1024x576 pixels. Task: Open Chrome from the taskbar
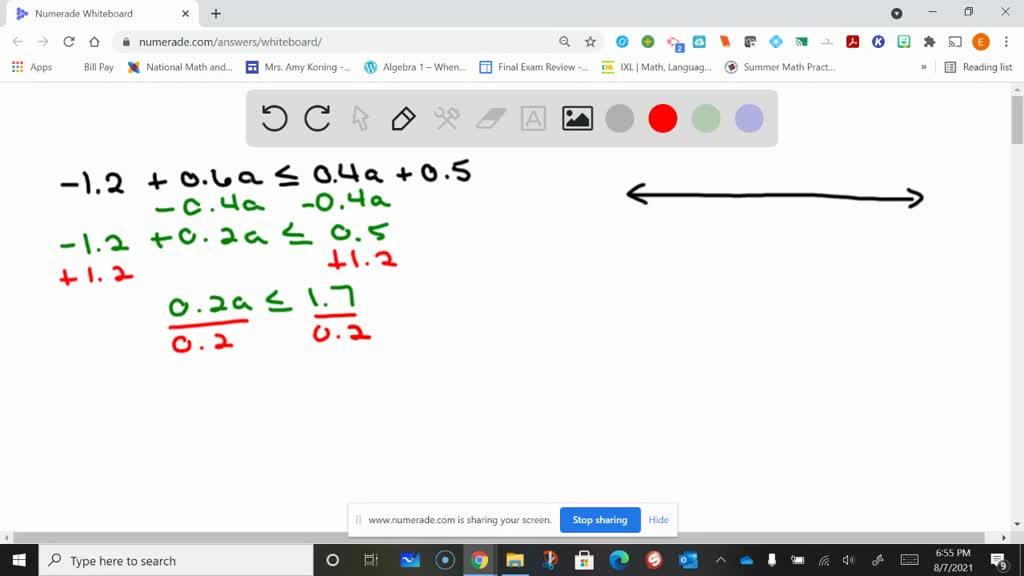coord(479,560)
